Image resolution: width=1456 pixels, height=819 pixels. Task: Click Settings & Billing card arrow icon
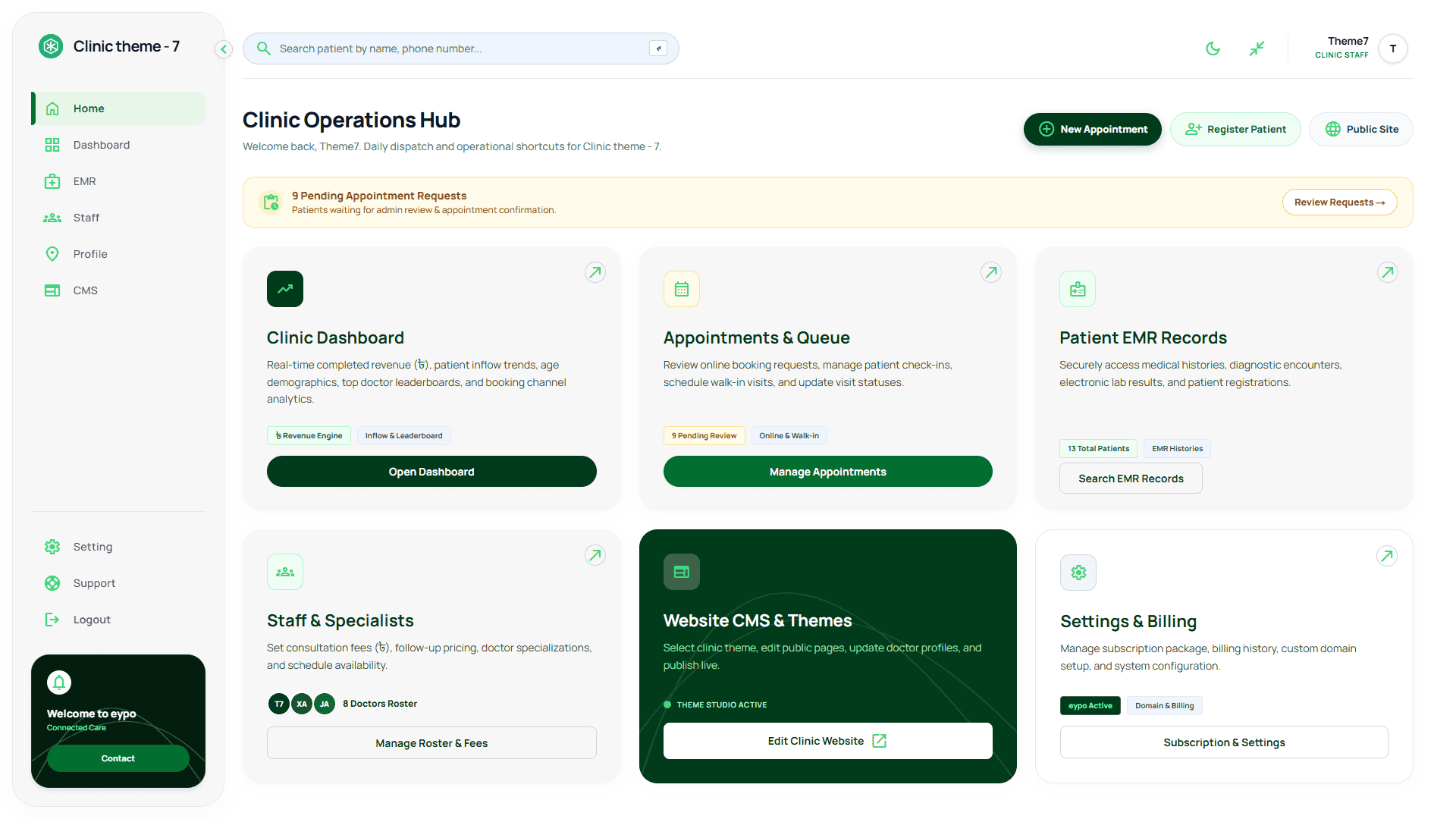(1387, 556)
